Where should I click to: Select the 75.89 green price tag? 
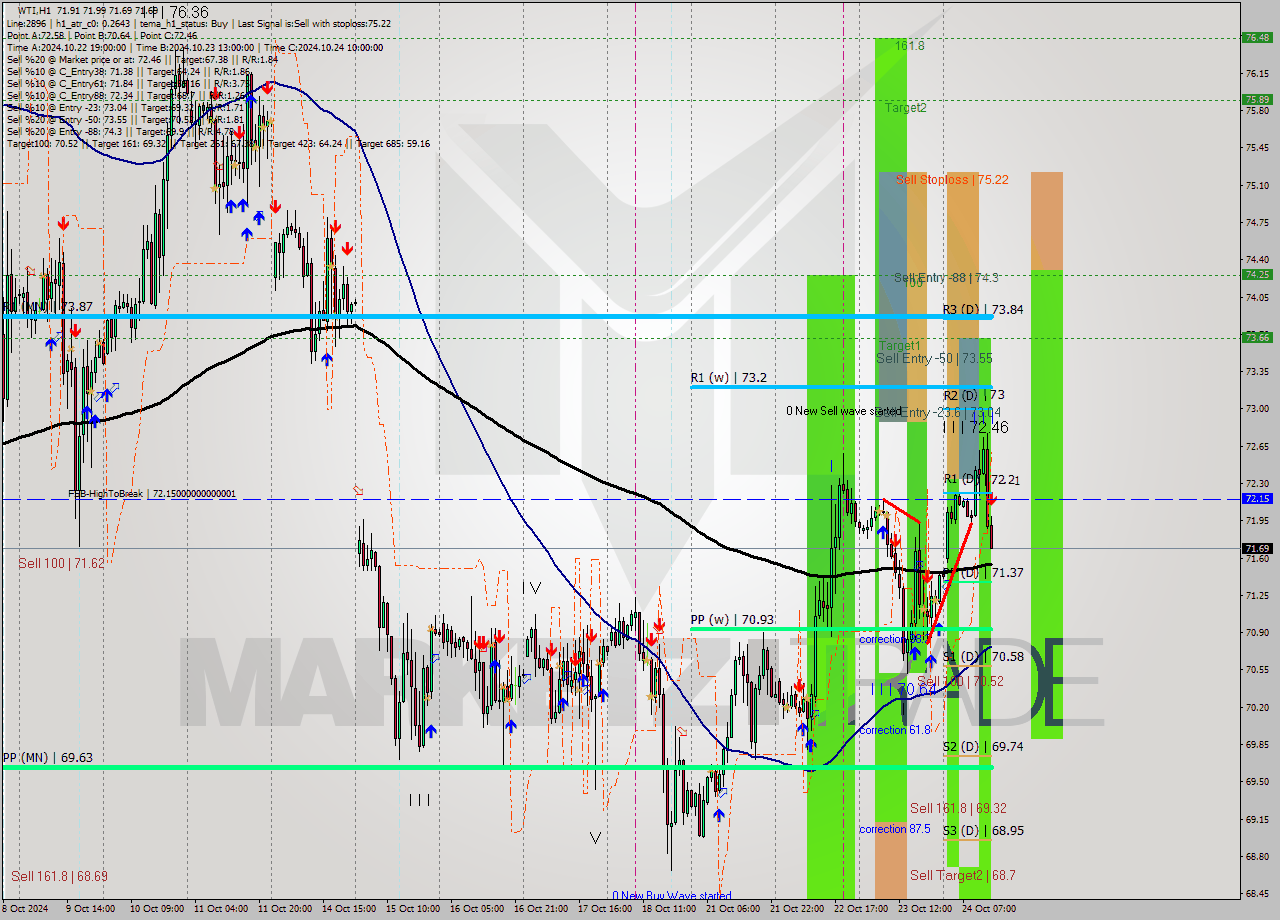tap(1257, 99)
